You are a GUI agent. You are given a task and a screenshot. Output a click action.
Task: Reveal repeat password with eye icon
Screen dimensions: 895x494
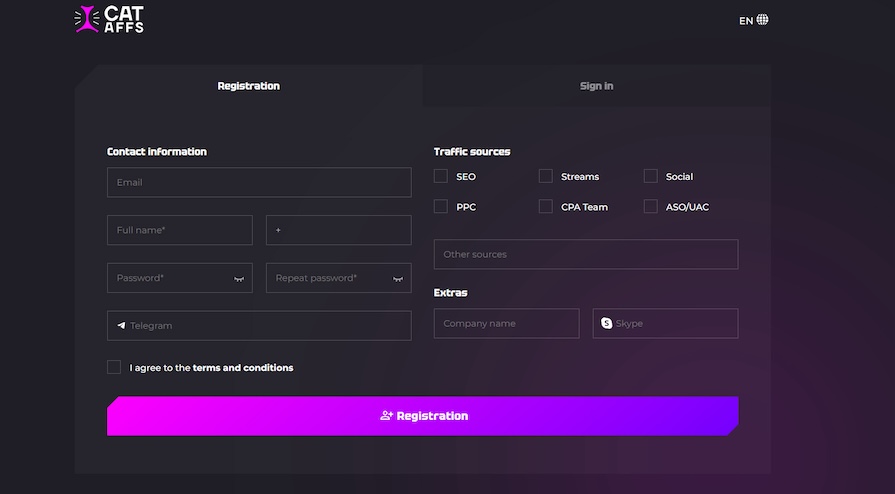point(398,279)
